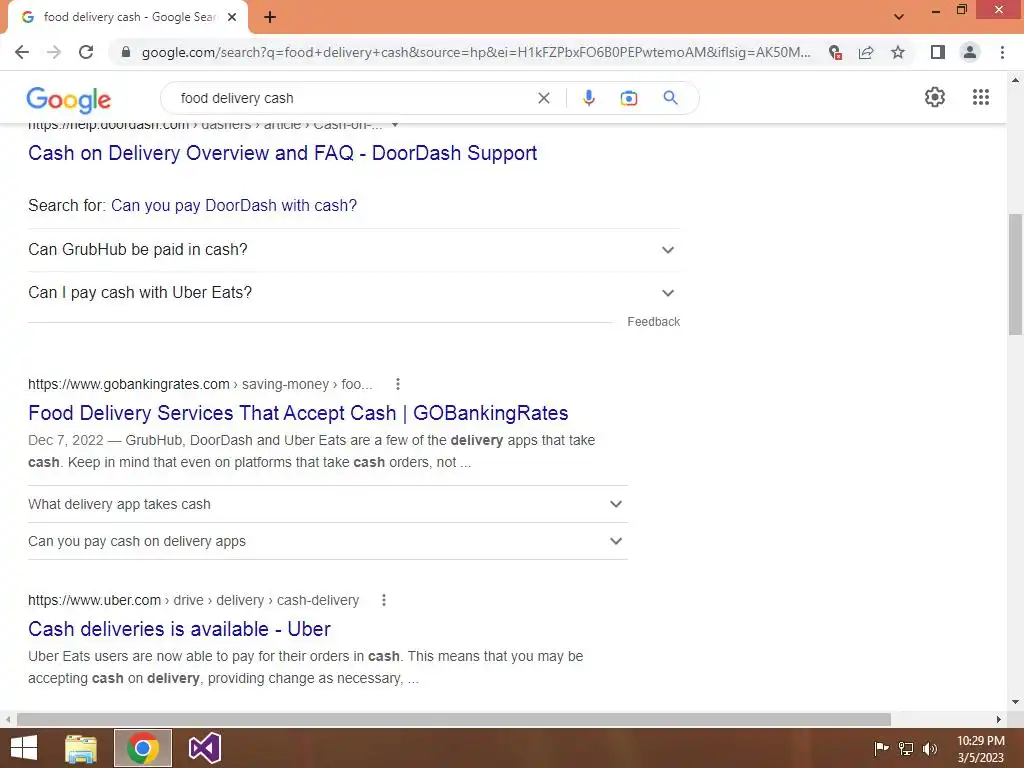Open the DoorDash URL dropdown arrow
The width and height of the screenshot is (1024, 768).
[394, 125]
